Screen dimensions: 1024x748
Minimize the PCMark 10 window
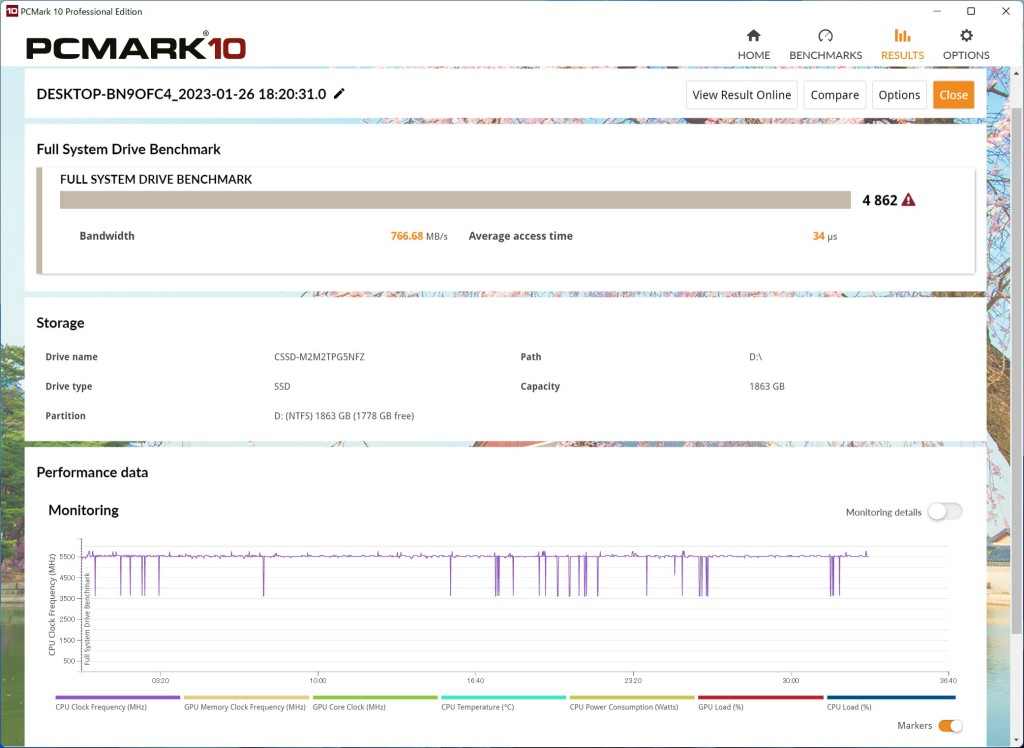(x=936, y=11)
